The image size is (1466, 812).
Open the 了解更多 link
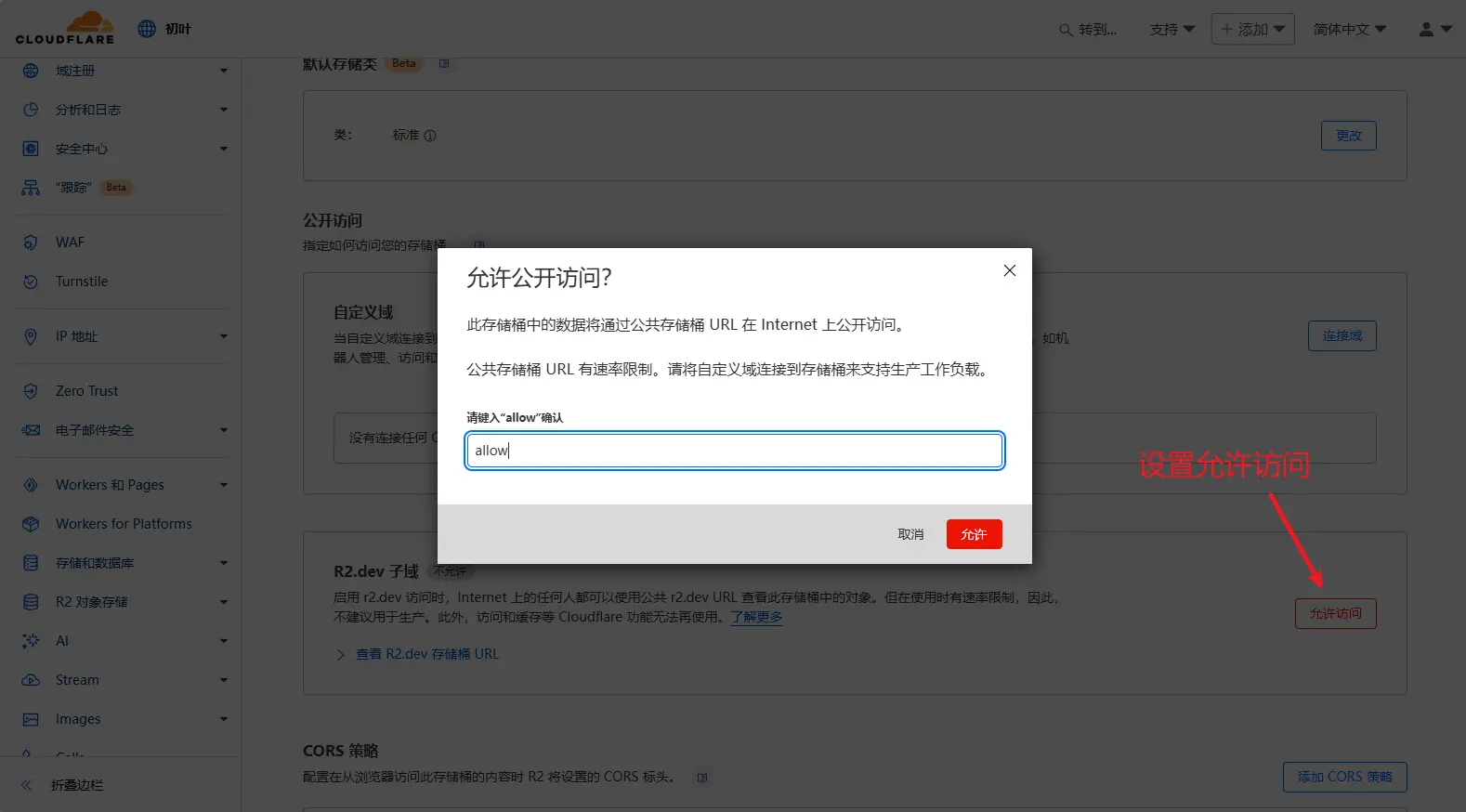756,617
